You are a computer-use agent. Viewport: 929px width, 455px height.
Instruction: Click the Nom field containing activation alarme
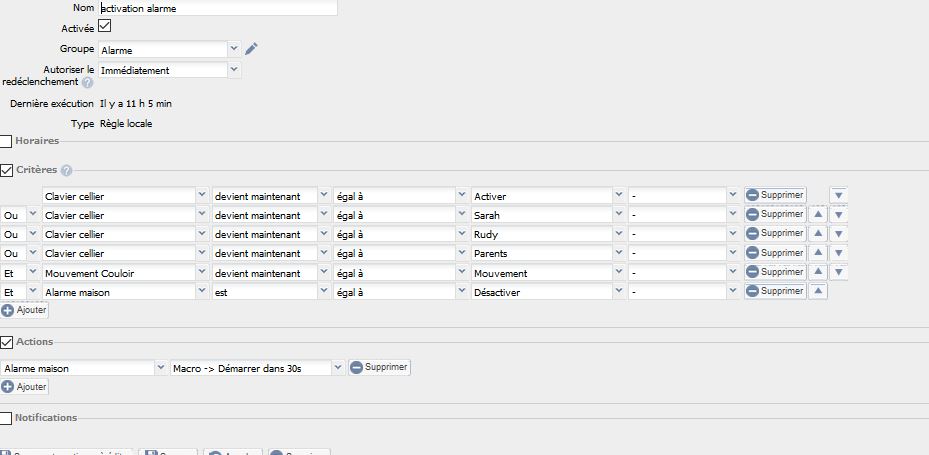click(218, 8)
